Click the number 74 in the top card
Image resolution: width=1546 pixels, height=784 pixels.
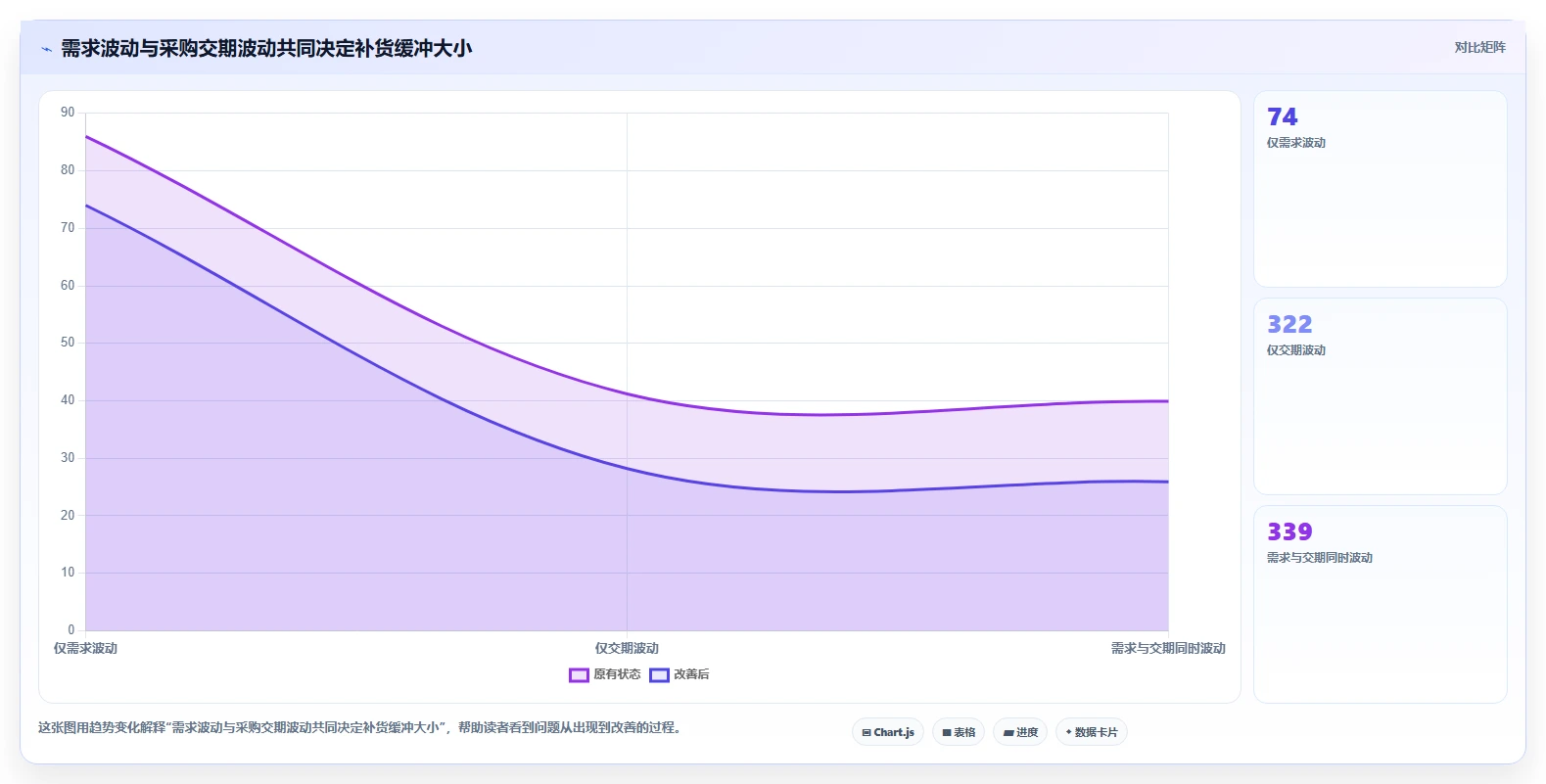pyautogui.click(x=1282, y=117)
